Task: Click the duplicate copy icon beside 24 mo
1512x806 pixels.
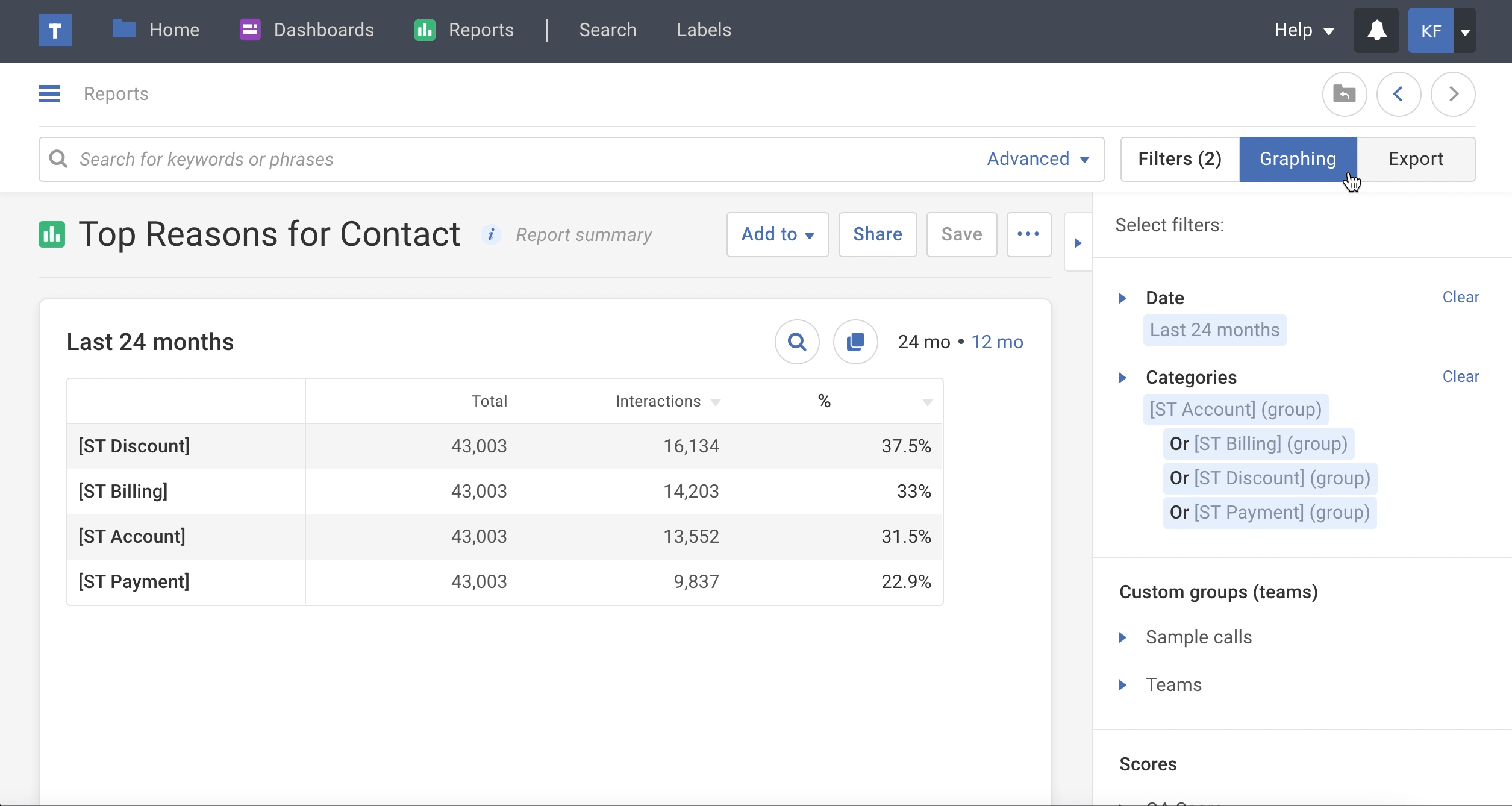Action: (855, 342)
